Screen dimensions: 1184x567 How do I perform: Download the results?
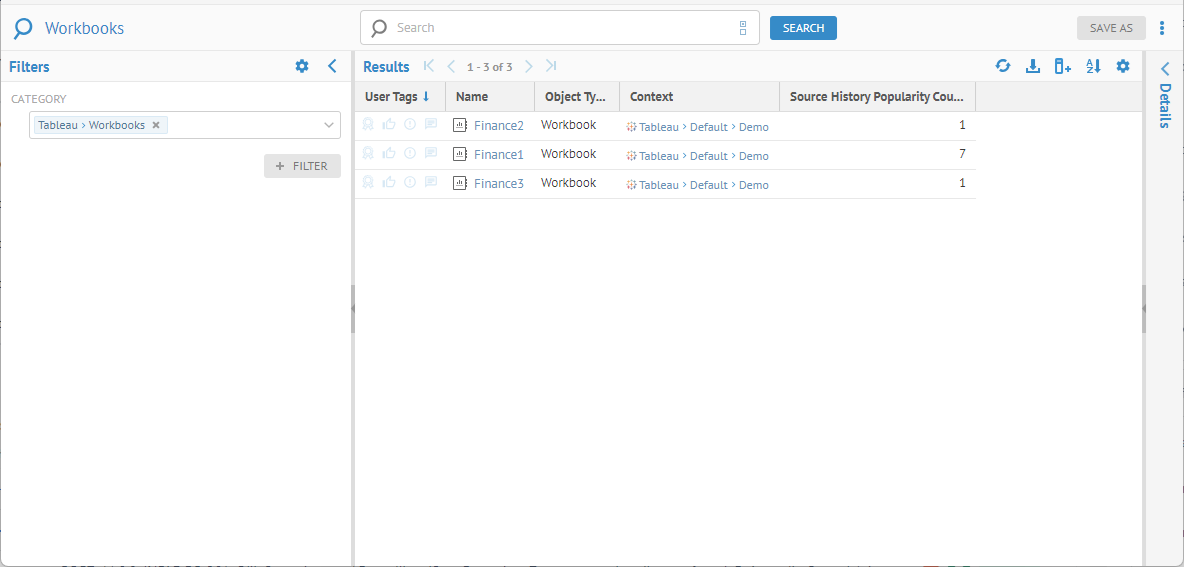1033,66
